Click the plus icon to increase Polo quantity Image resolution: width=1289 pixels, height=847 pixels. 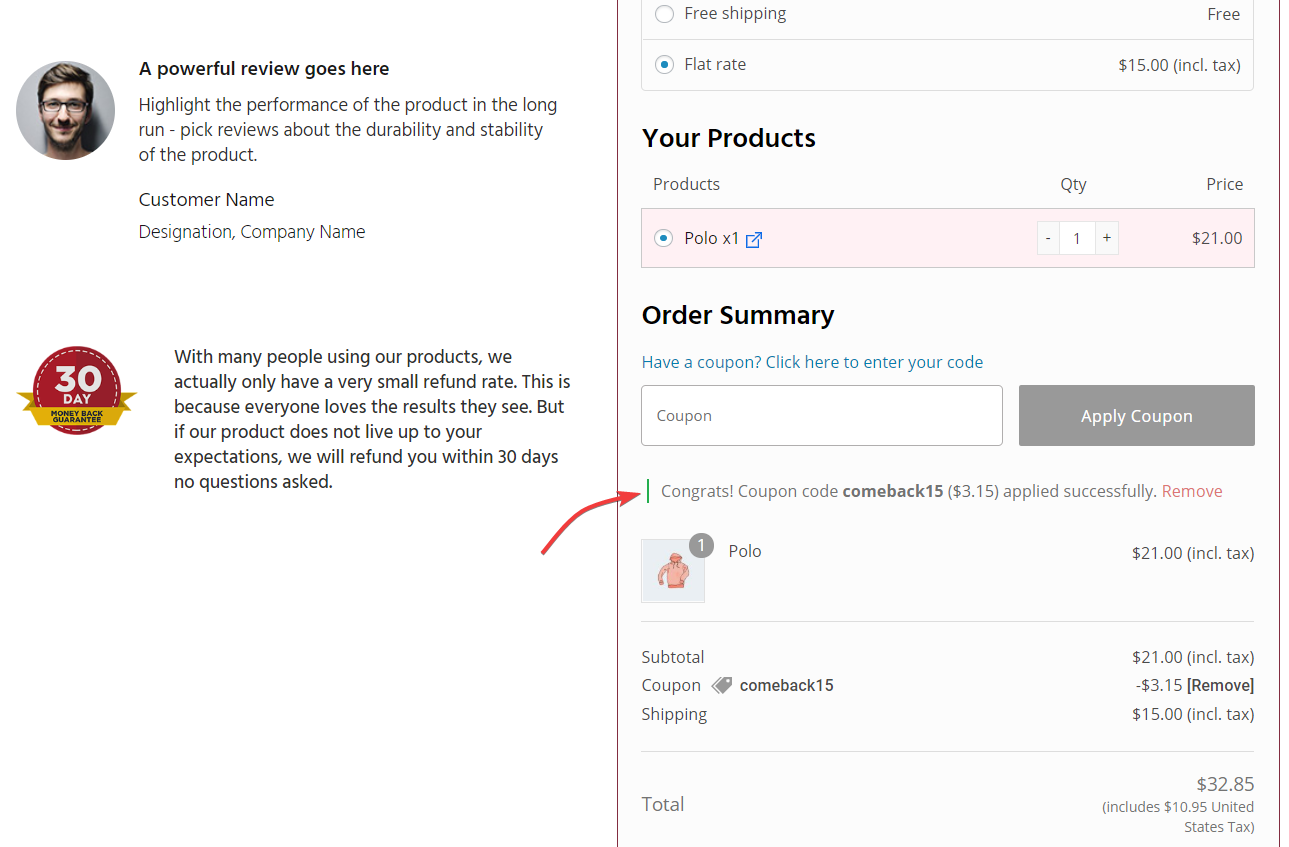[x=1106, y=238]
